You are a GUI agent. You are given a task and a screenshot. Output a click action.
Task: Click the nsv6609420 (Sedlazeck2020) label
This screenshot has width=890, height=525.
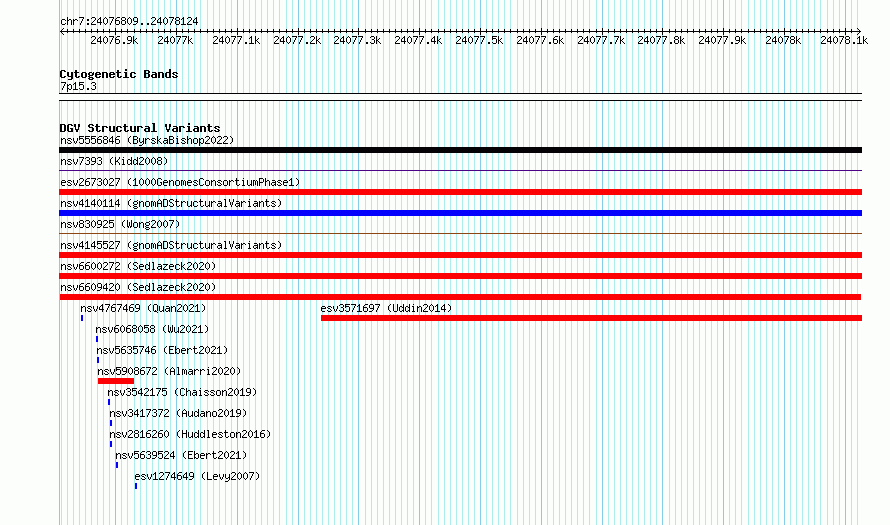point(138,287)
